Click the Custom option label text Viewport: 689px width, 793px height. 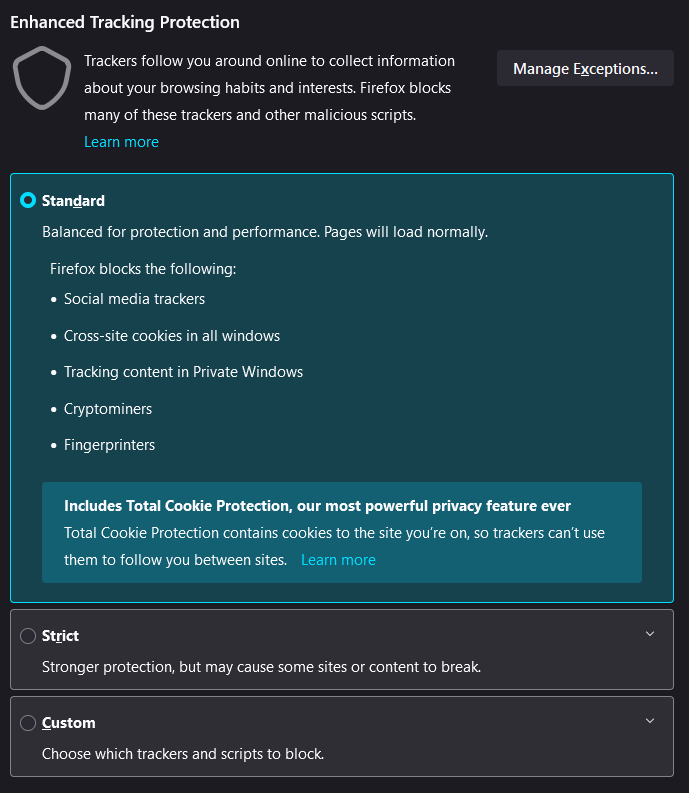click(x=69, y=723)
